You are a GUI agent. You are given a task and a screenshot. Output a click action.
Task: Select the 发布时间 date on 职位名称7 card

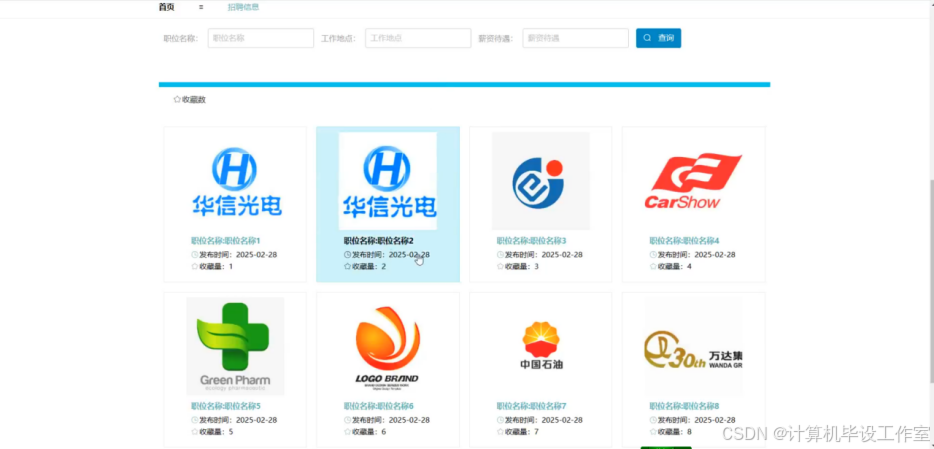click(562, 420)
